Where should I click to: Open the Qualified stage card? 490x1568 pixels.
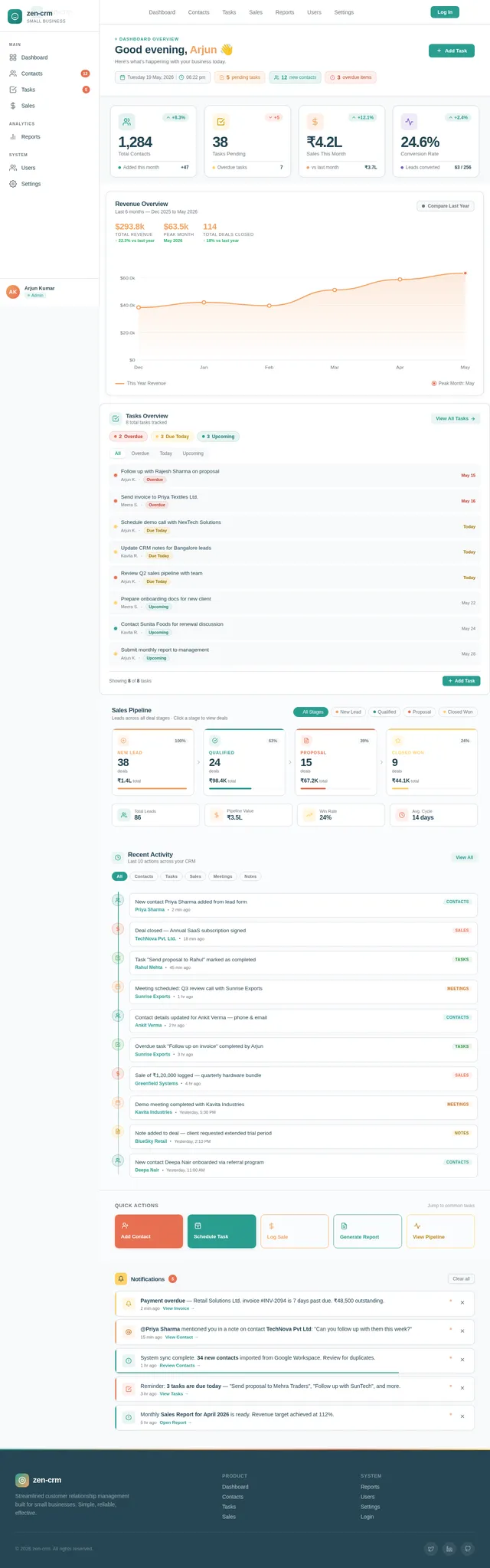tap(243, 762)
